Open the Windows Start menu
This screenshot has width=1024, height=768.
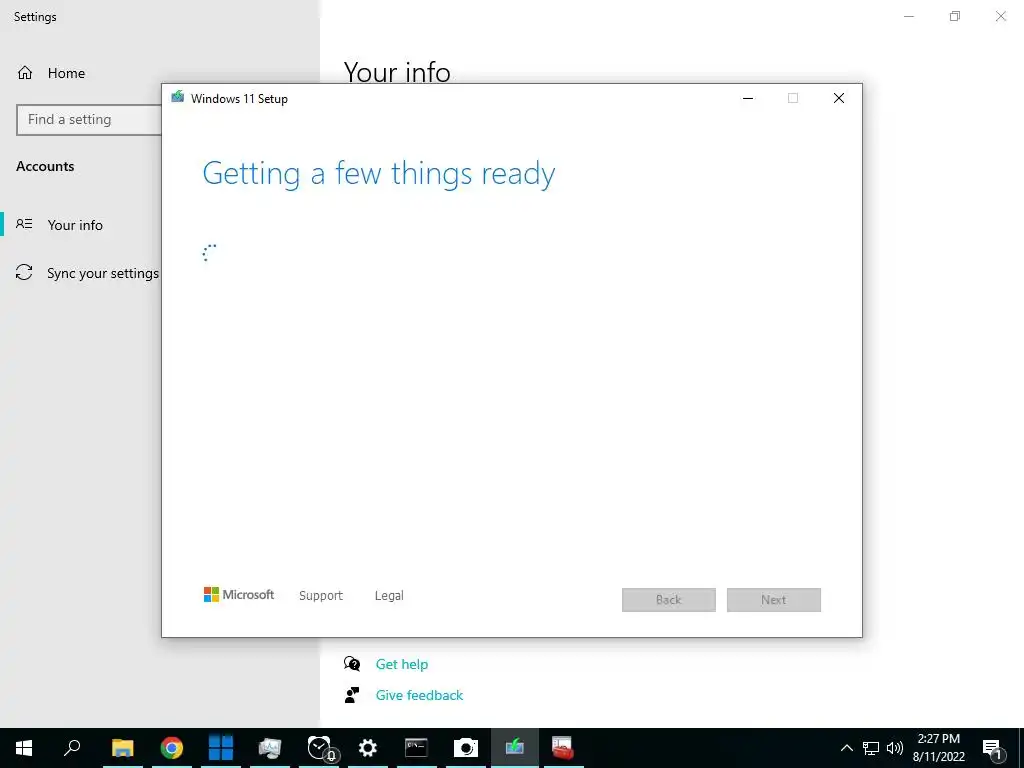pyautogui.click(x=24, y=748)
